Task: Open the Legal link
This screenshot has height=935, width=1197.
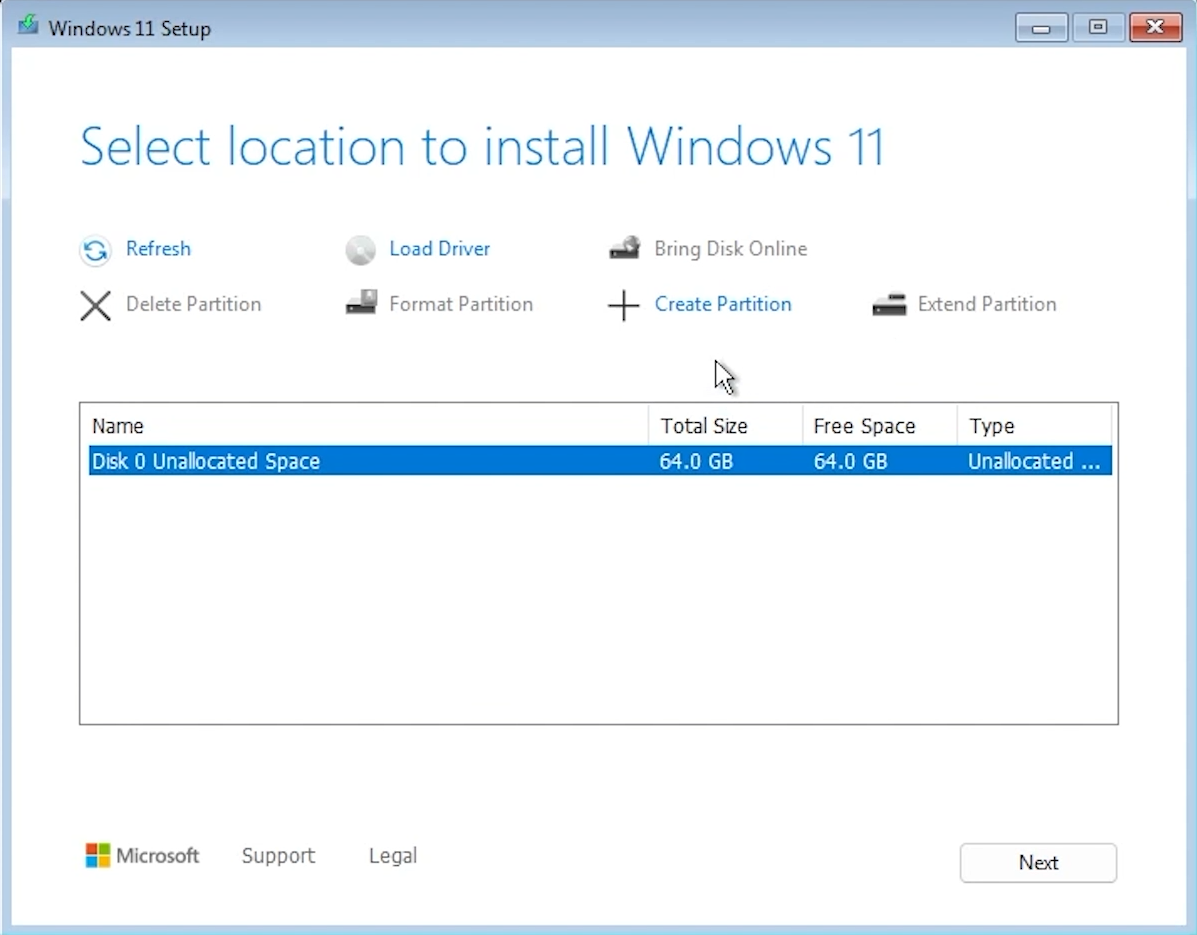Action: pos(392,856)
